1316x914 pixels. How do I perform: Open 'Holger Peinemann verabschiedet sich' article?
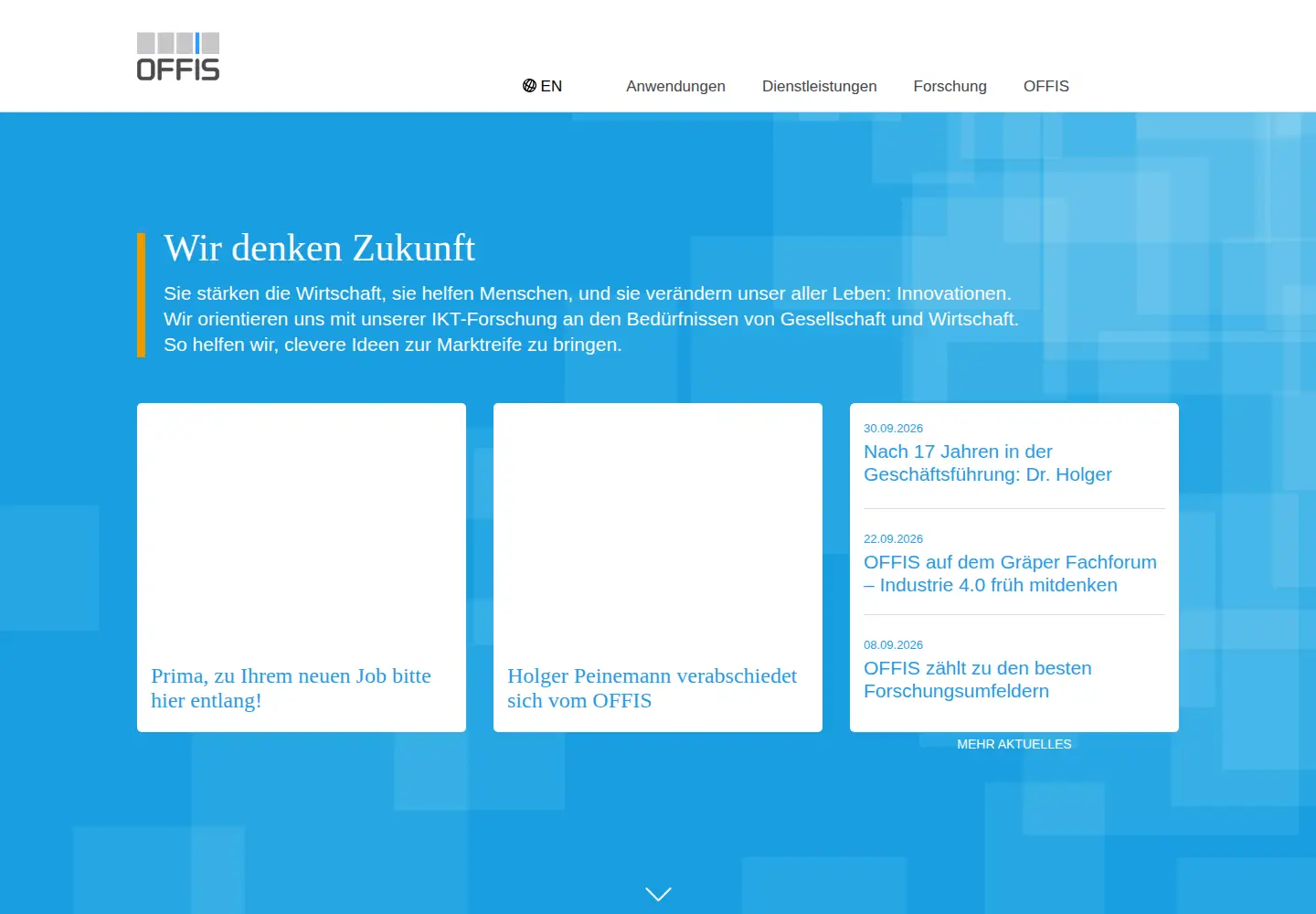[x=652, y=688]
